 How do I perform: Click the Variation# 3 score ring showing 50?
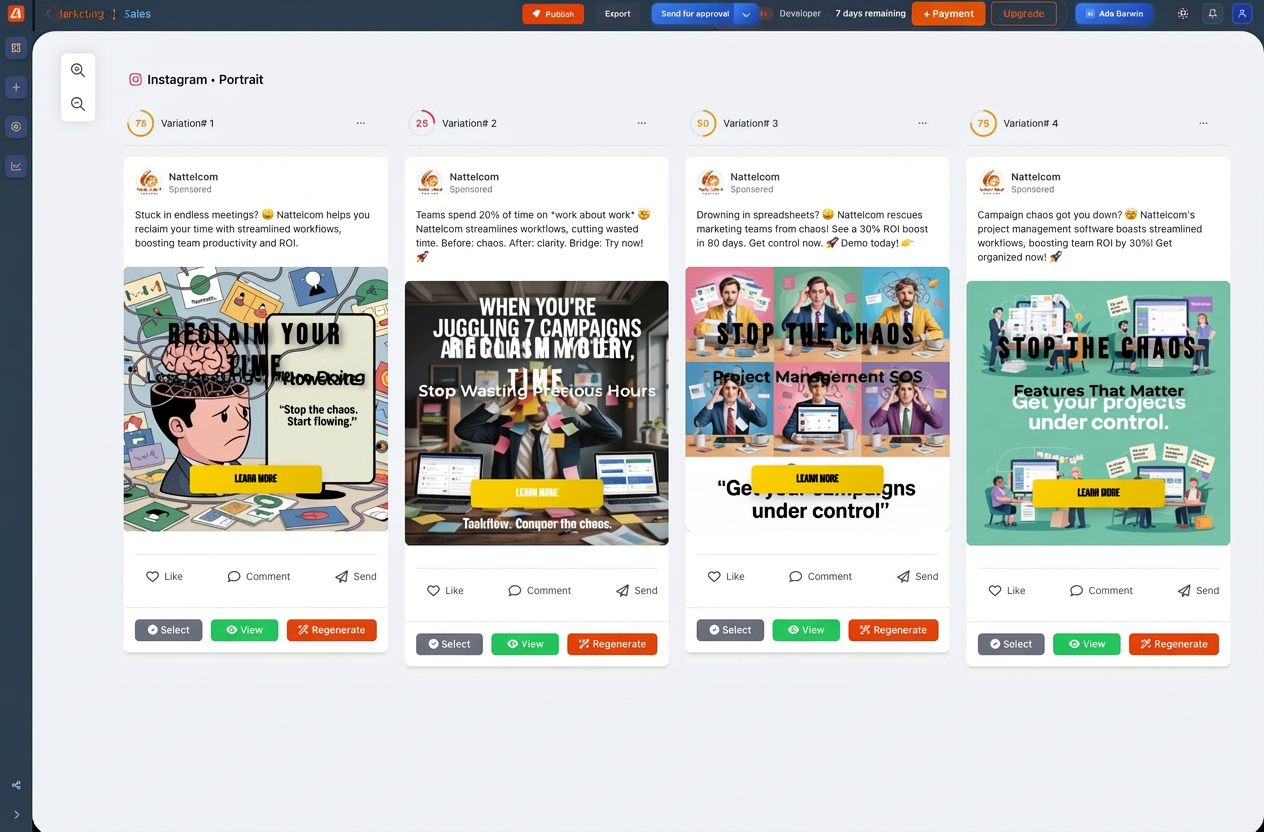coord(703,123)
